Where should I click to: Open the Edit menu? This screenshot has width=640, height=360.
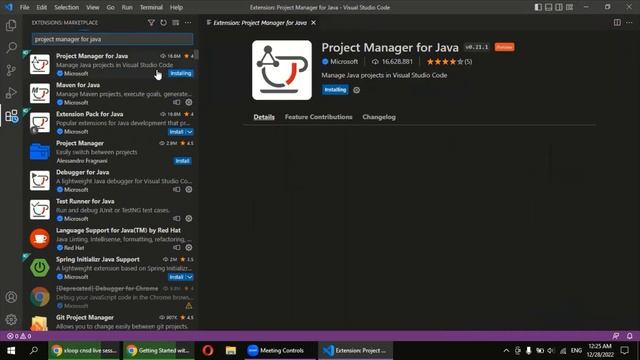[x=41, y=7]
